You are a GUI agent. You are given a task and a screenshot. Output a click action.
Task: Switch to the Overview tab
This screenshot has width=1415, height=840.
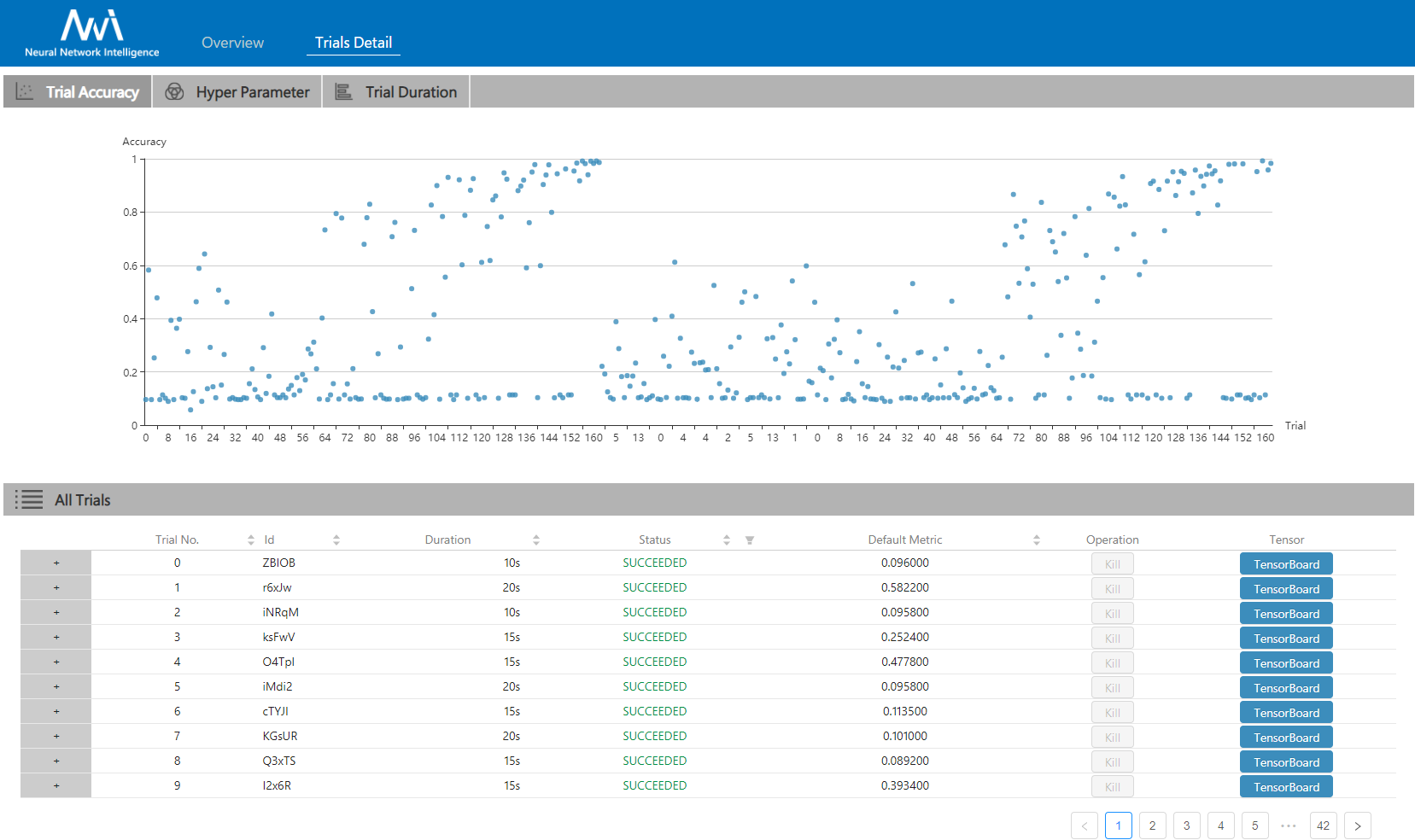tap(231, 42)
